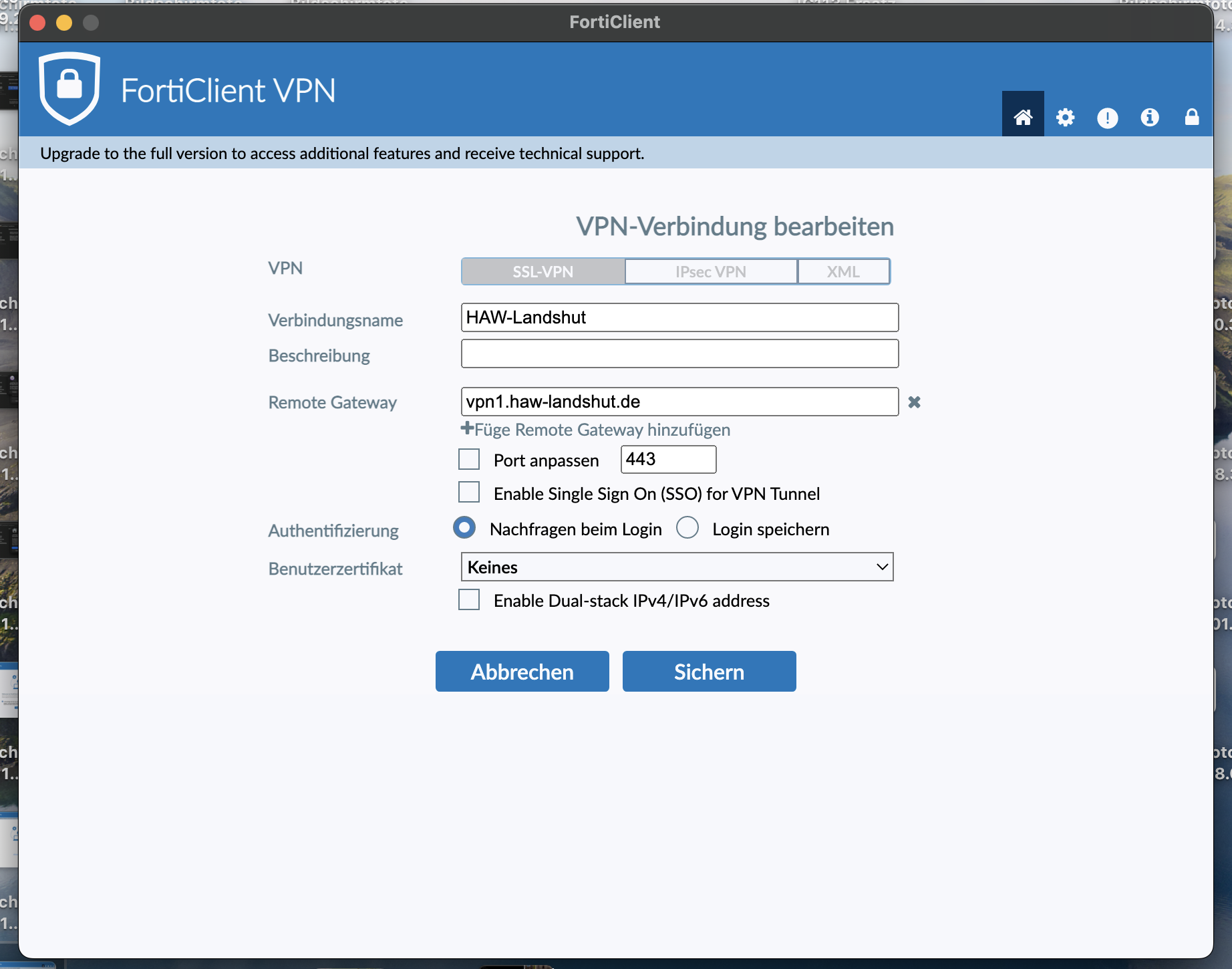Open the Home view
This screenshot has height=969, width=1232.
tap(1022, 118)
